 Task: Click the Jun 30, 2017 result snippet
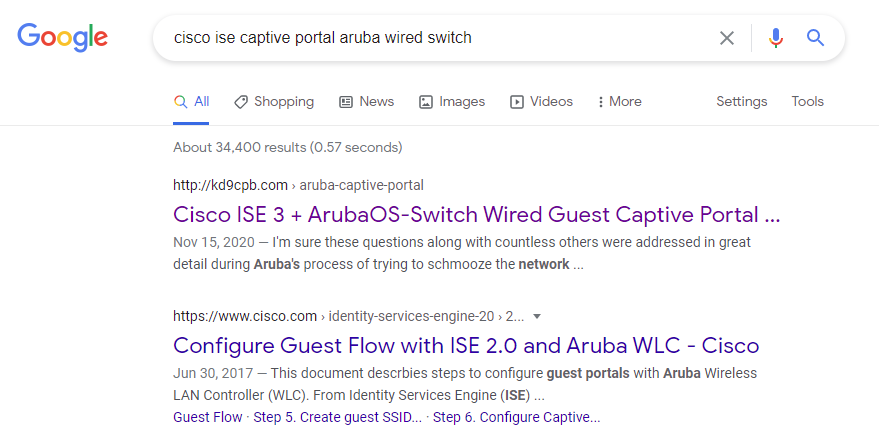click(x=465, y=384)
